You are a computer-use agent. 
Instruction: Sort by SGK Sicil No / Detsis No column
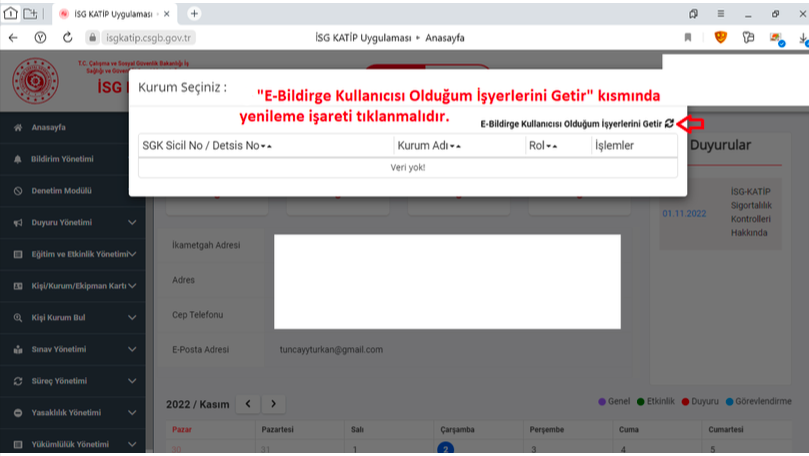coord(266,146)
